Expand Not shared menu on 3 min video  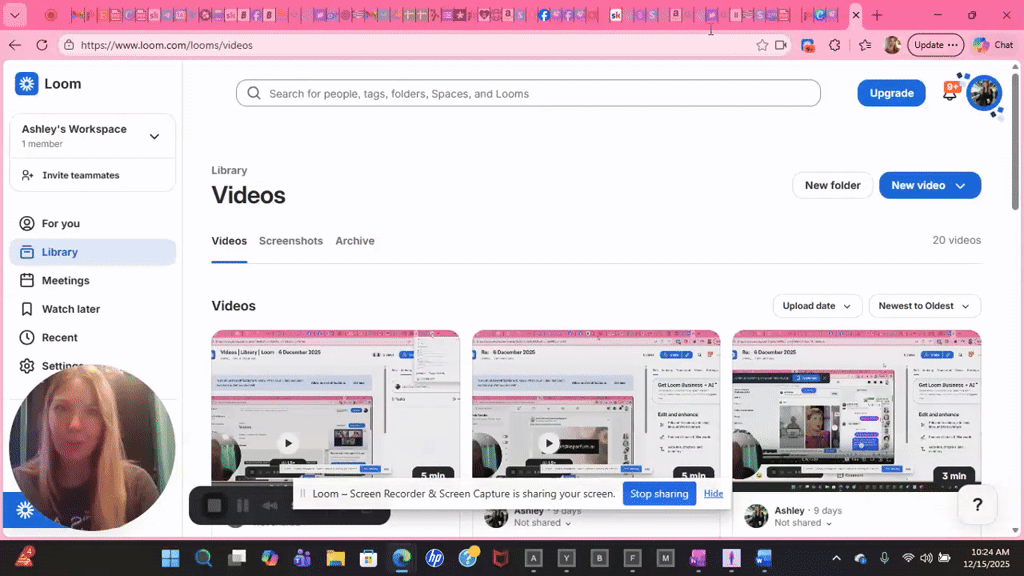point(803,523)
